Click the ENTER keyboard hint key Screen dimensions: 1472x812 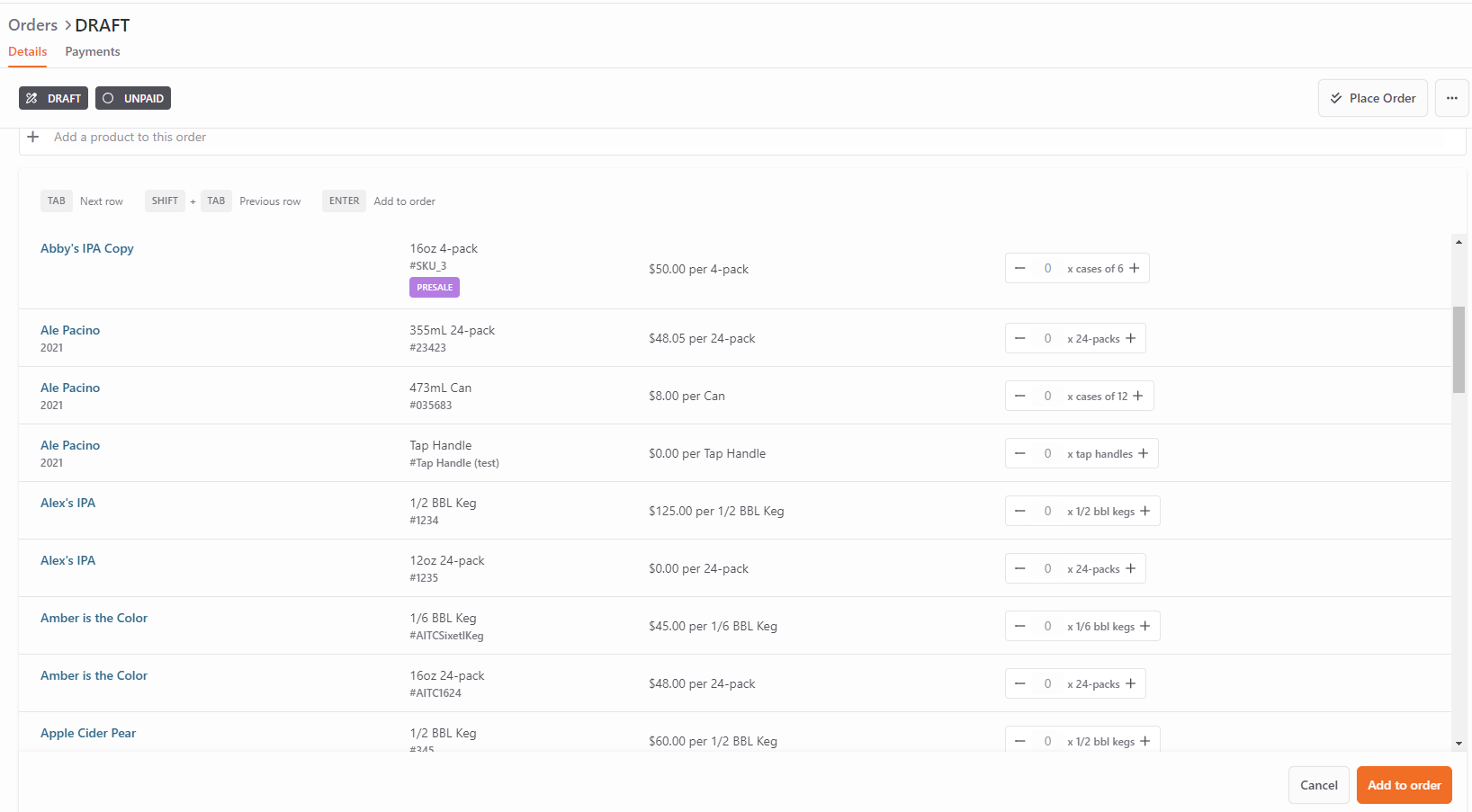click(x=345, y=201)
